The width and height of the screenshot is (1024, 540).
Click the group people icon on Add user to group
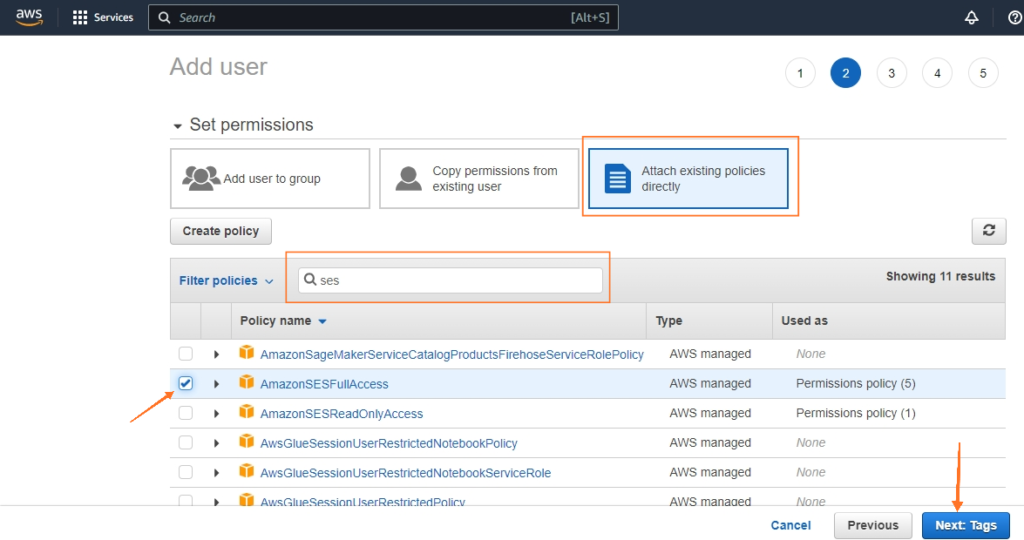[x=200, y=178]
